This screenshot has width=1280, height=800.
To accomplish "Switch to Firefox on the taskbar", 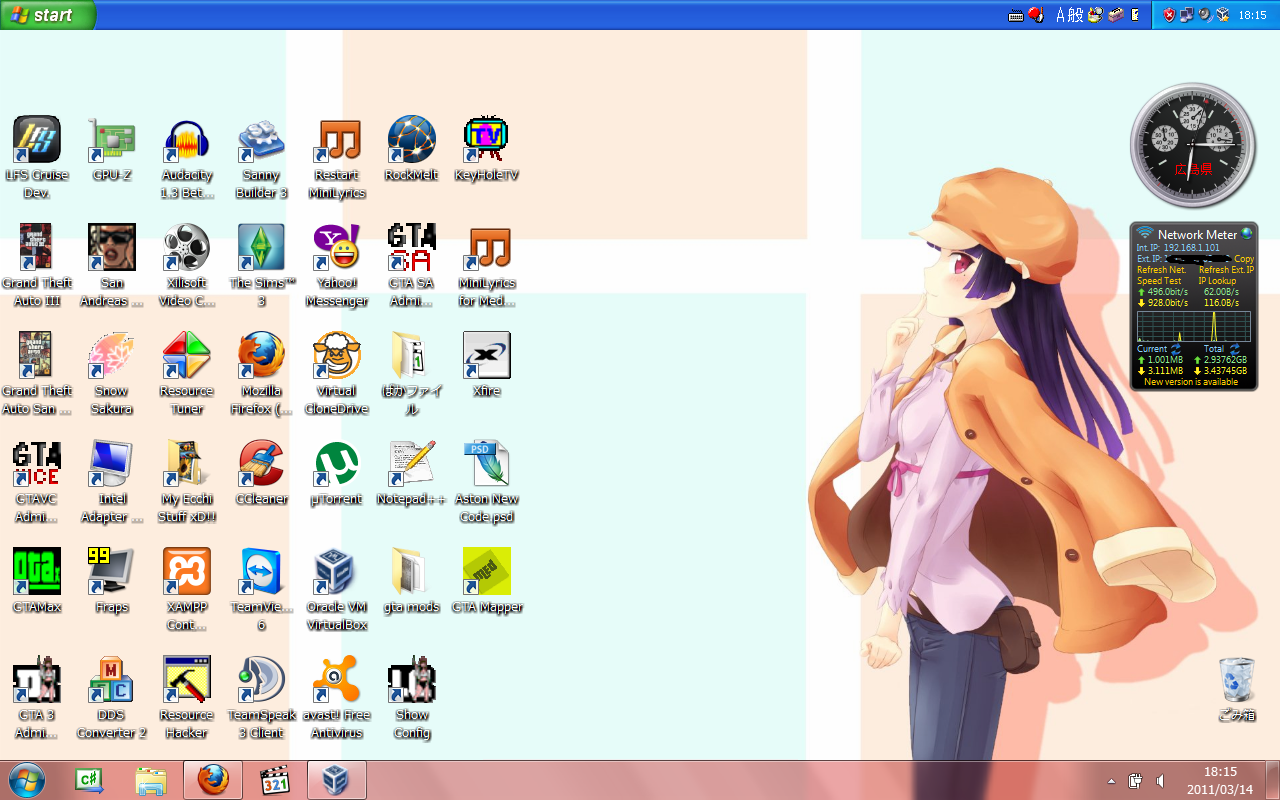I will [x=213, y=780].
